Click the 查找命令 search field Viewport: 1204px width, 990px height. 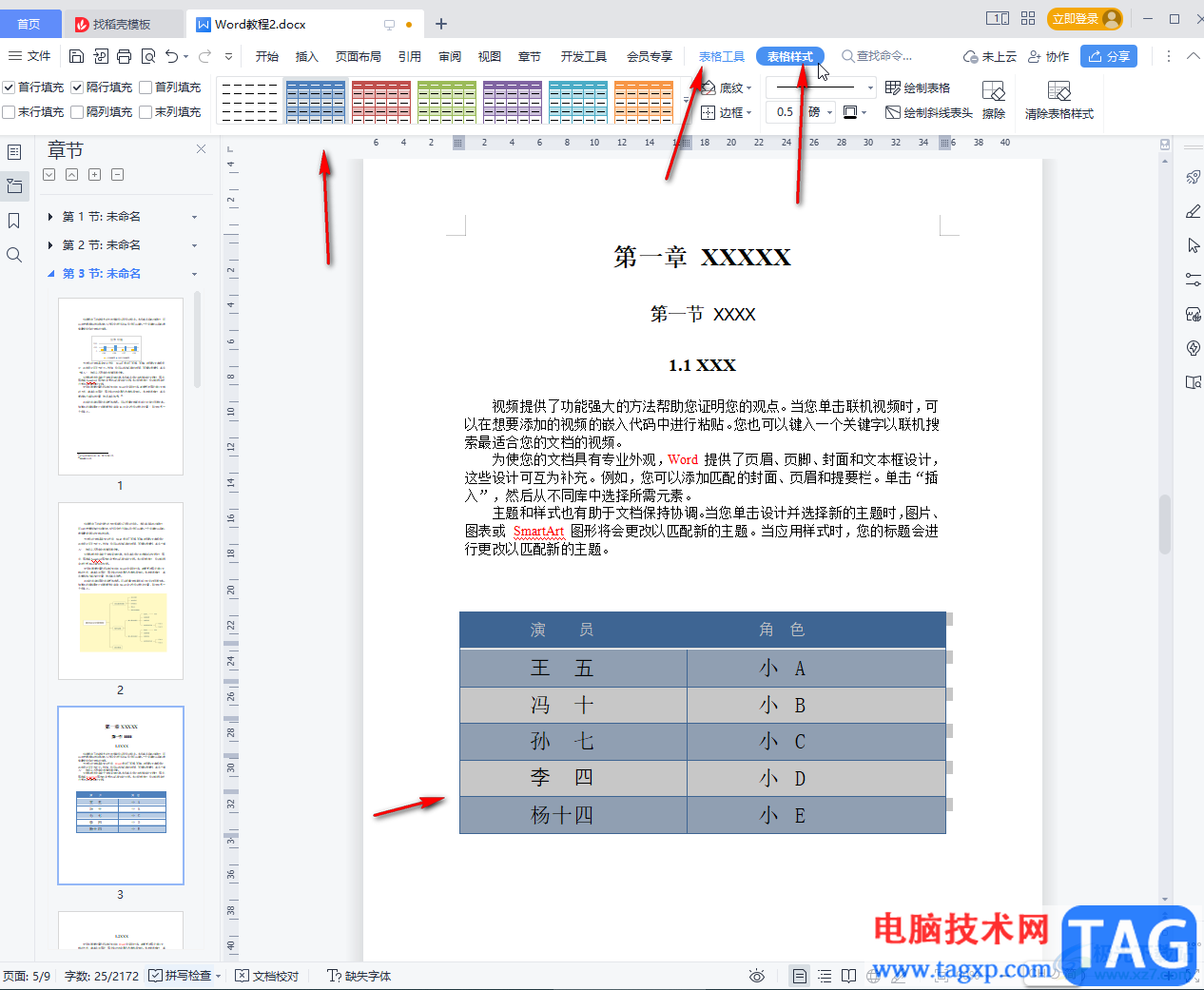(878, 56)
